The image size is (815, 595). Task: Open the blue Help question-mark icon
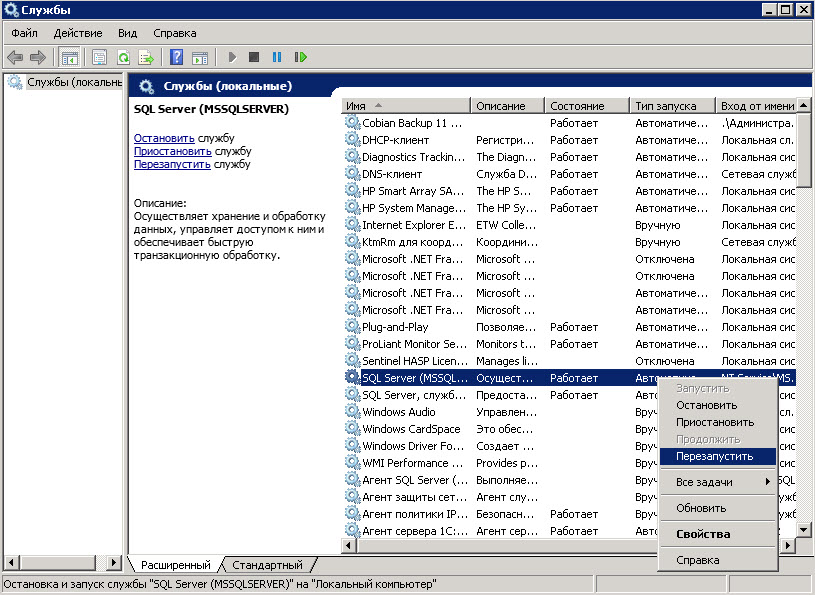177,57
